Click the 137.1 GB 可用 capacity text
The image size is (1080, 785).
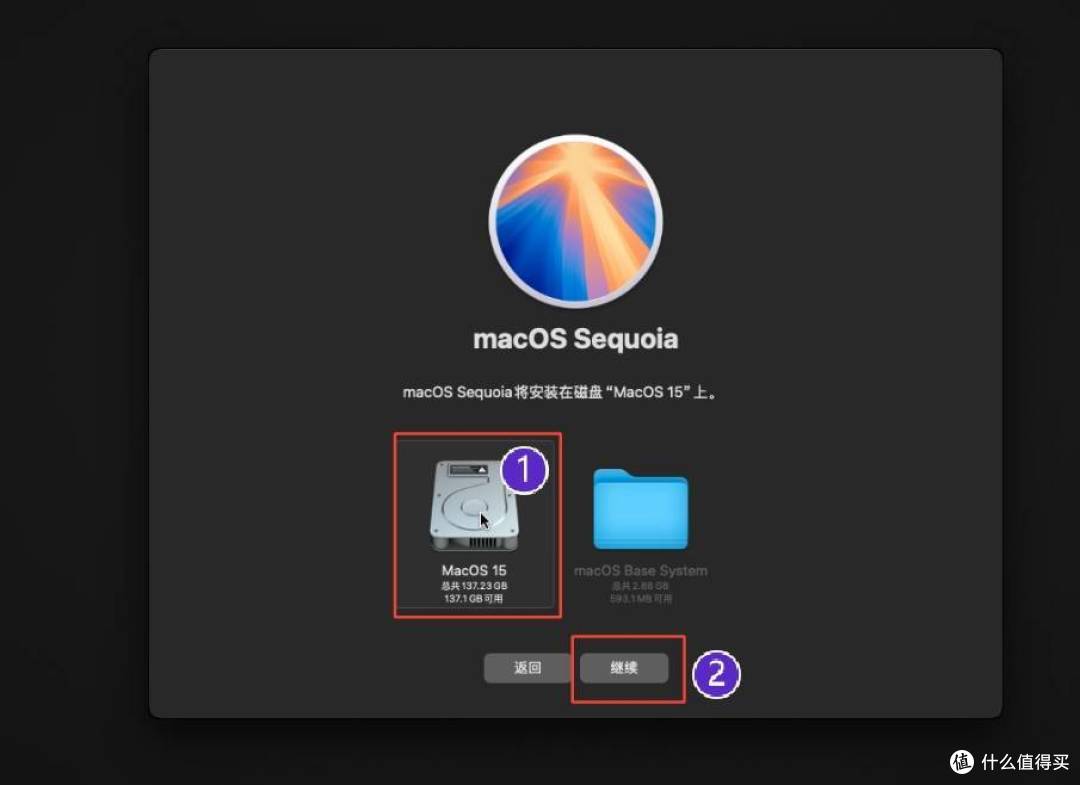tap(472, 596)
